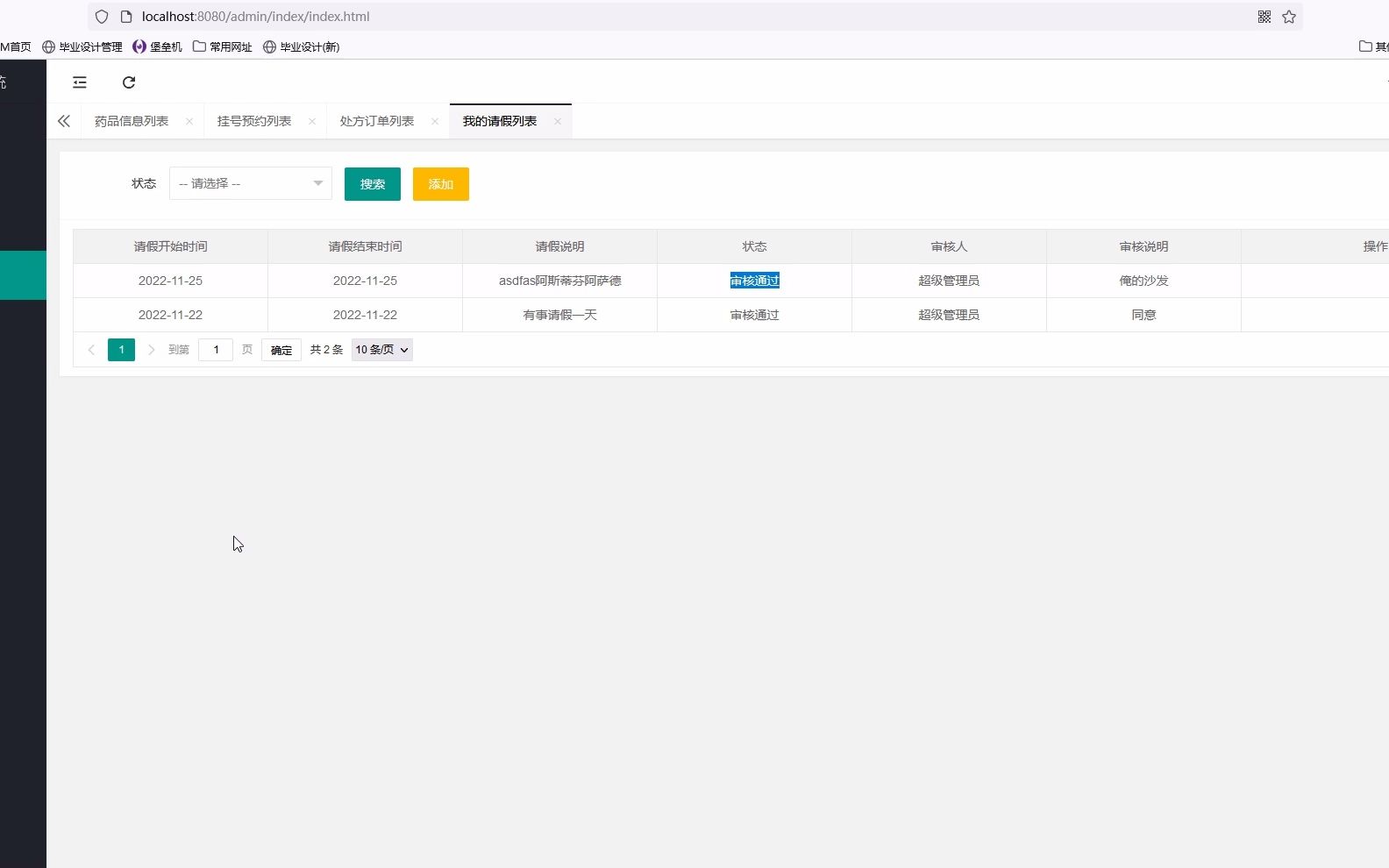
Task: Click the page info icon in address bar
Action: click(x=125, y=17)
